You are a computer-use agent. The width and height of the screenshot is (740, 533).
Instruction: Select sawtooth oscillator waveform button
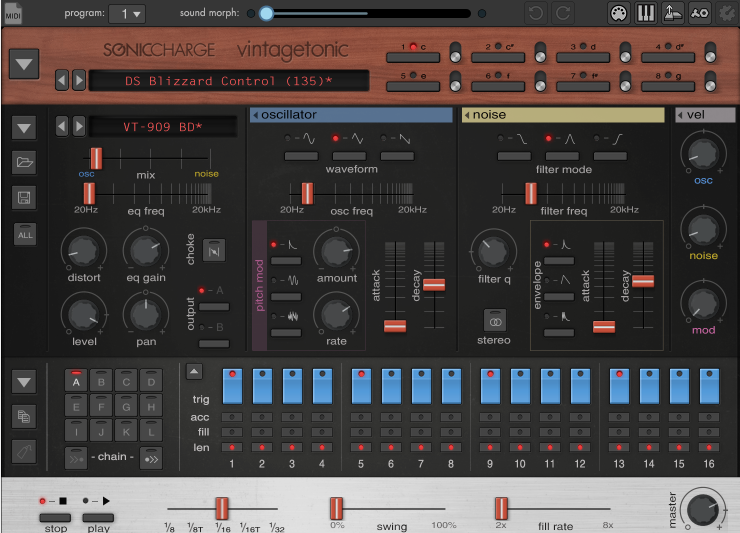click(x=397, y=156)
